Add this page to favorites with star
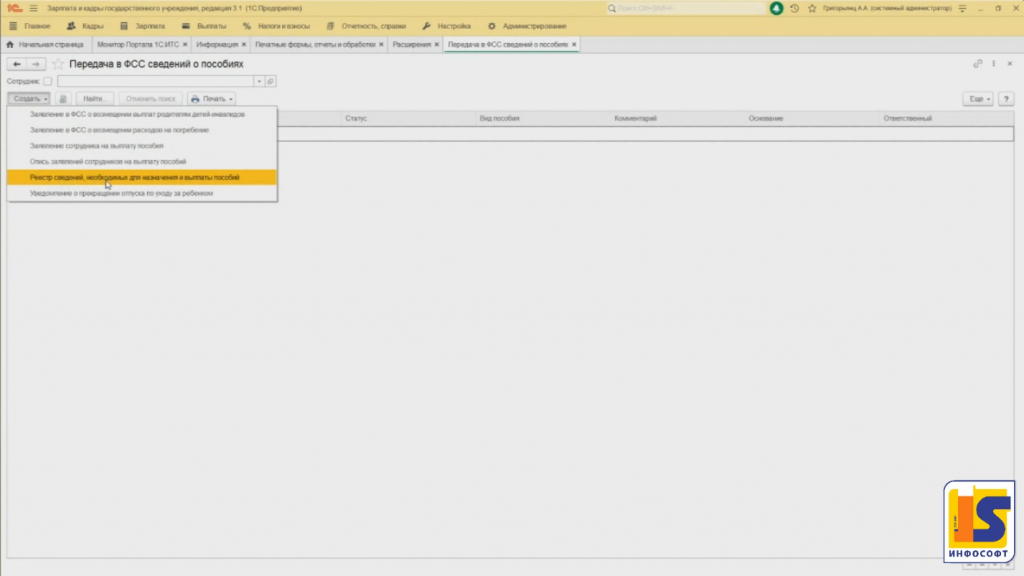The width and height of the screenshot is (1024, 576). 57,64
